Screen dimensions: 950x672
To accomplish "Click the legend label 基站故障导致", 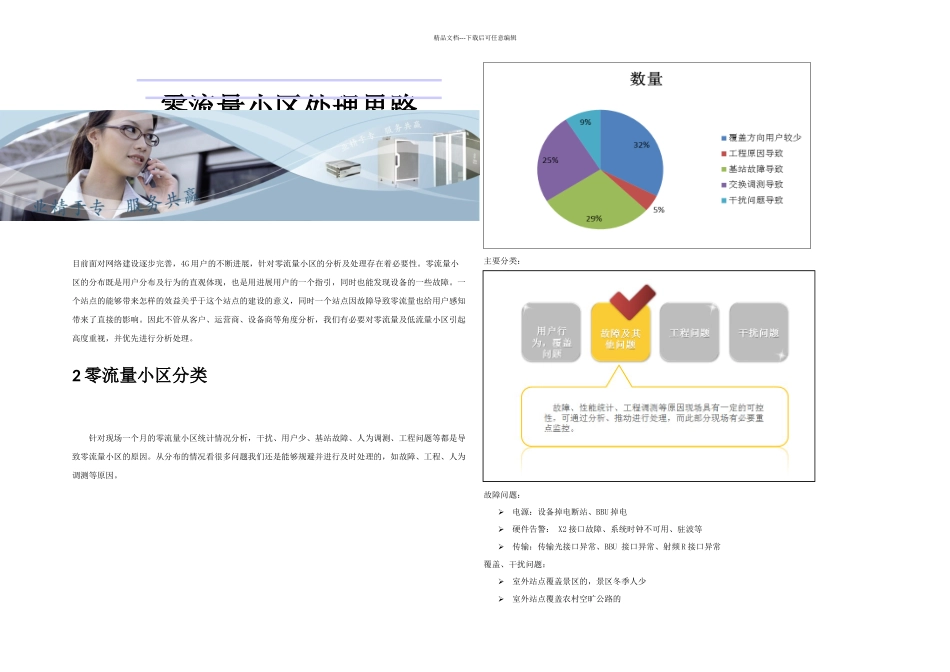I will [x=756, y=170].
